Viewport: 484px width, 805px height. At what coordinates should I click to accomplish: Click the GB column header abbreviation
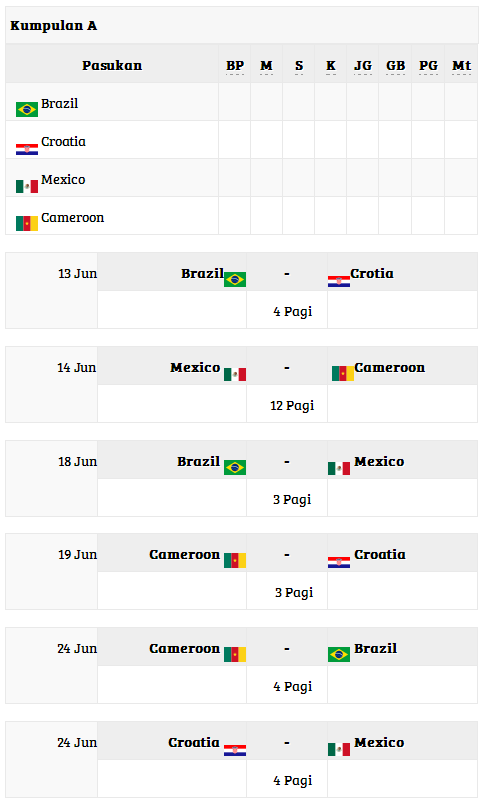click(395, 66)
